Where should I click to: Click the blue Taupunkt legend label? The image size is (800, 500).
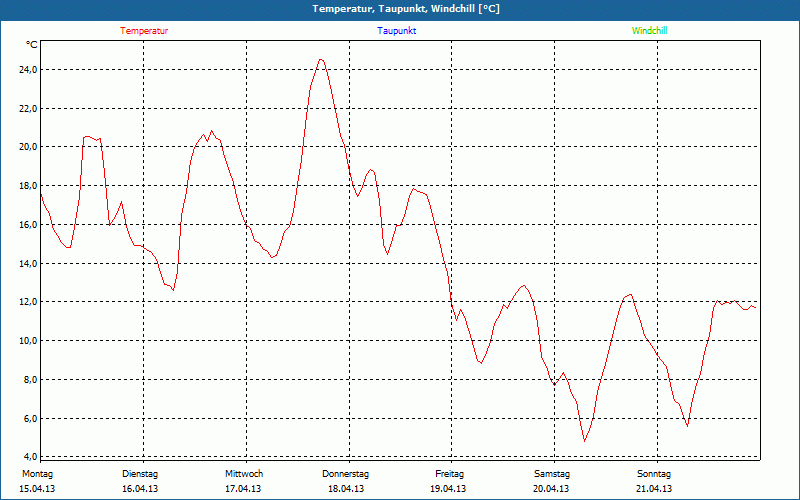tap(396, 31)
